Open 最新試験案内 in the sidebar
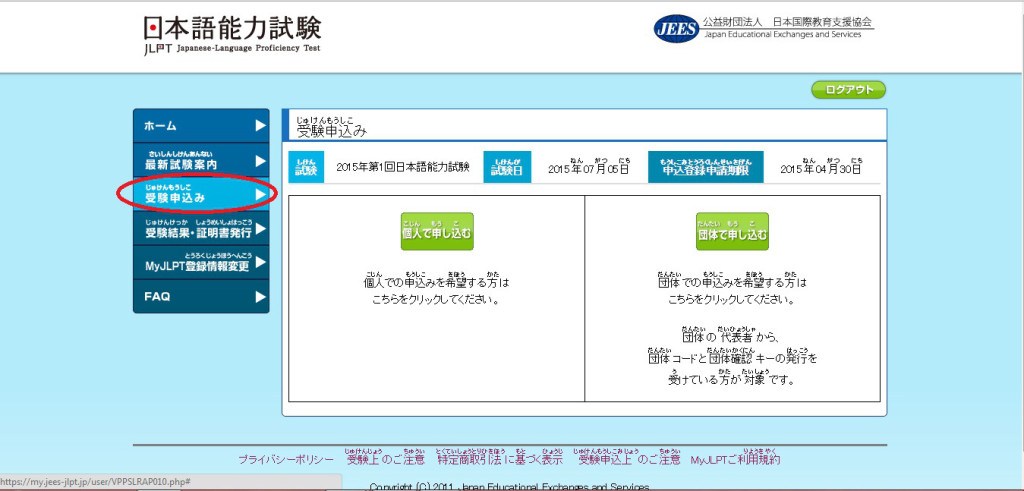The width and height of the screenshot is (1024, 491). pyautogui.click(x=201, y=161)
